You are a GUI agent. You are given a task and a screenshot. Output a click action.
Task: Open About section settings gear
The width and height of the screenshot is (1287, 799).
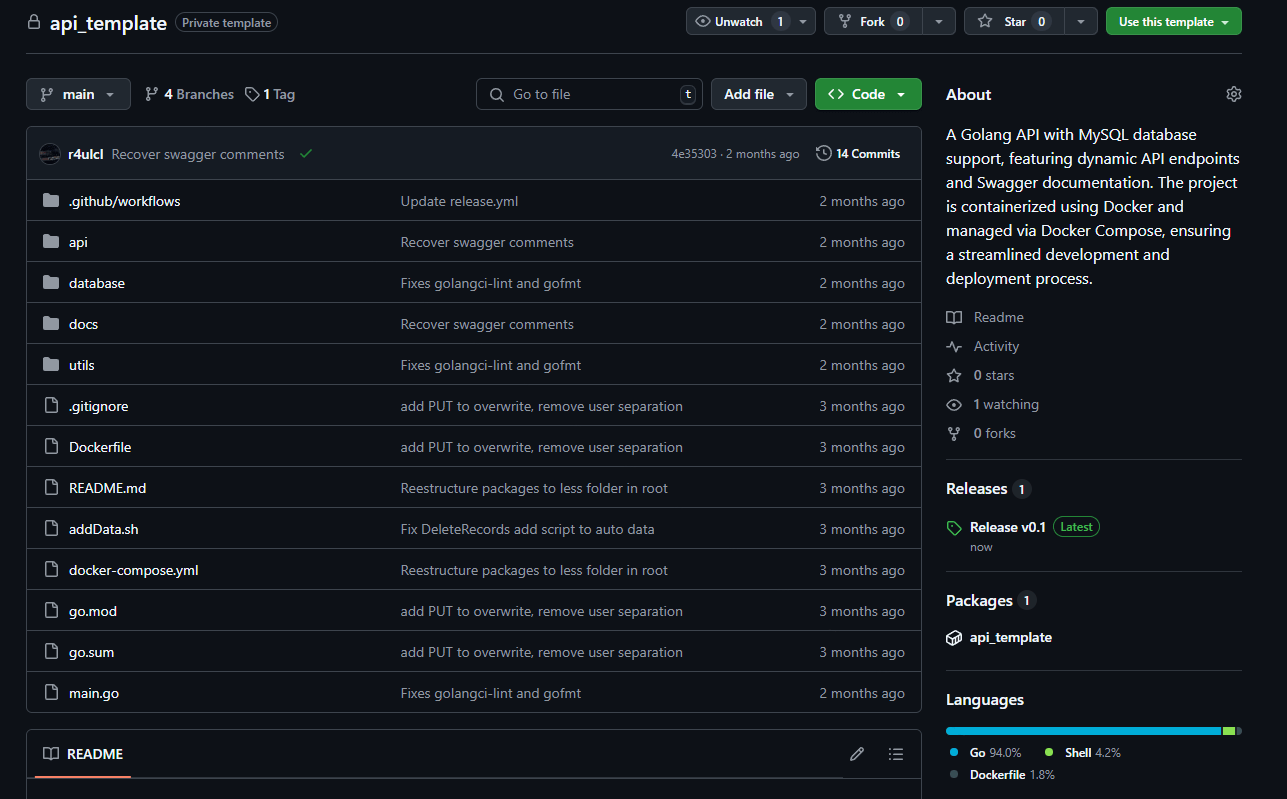(1233, 93)
